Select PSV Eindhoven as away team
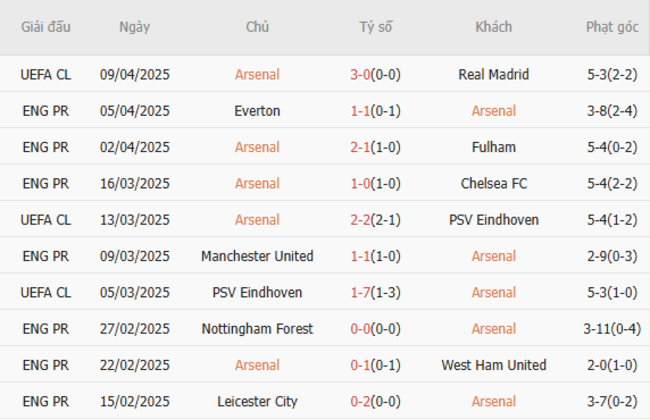This screenshot has width=650, height=420. pyautogui.click(x=493, y=220)
